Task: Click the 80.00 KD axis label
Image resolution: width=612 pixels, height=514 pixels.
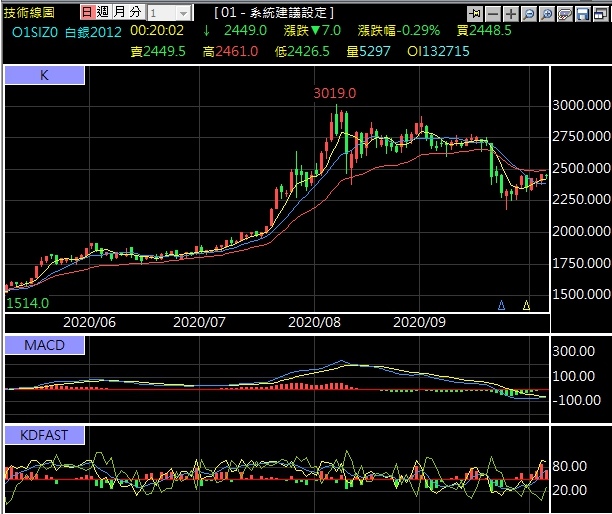Action: tap(569, 466)
